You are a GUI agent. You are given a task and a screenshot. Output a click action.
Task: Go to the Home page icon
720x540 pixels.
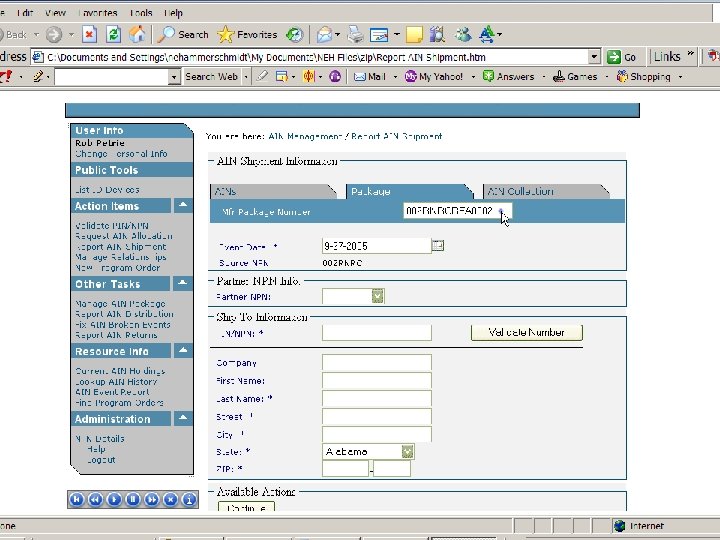pos(137,34)
